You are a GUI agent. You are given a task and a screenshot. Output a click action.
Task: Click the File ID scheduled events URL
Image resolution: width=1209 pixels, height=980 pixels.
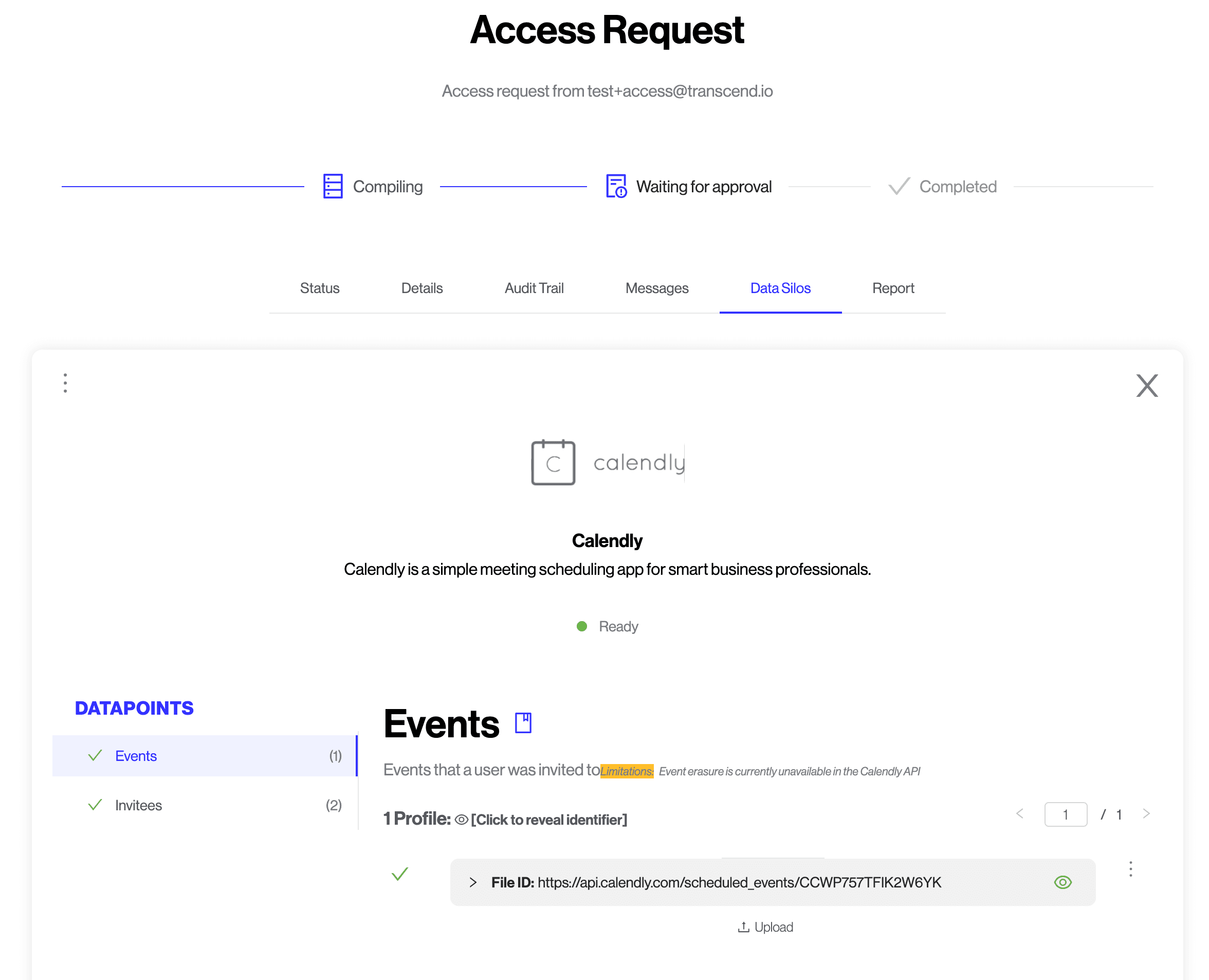[739, 882]
